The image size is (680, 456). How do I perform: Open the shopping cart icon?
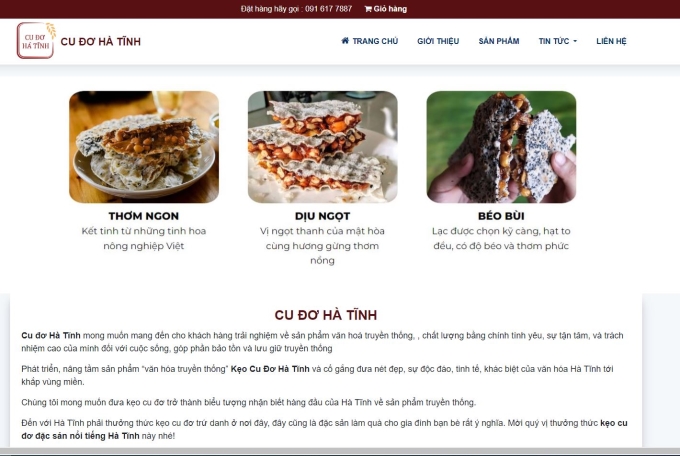(x=368, y=9)
